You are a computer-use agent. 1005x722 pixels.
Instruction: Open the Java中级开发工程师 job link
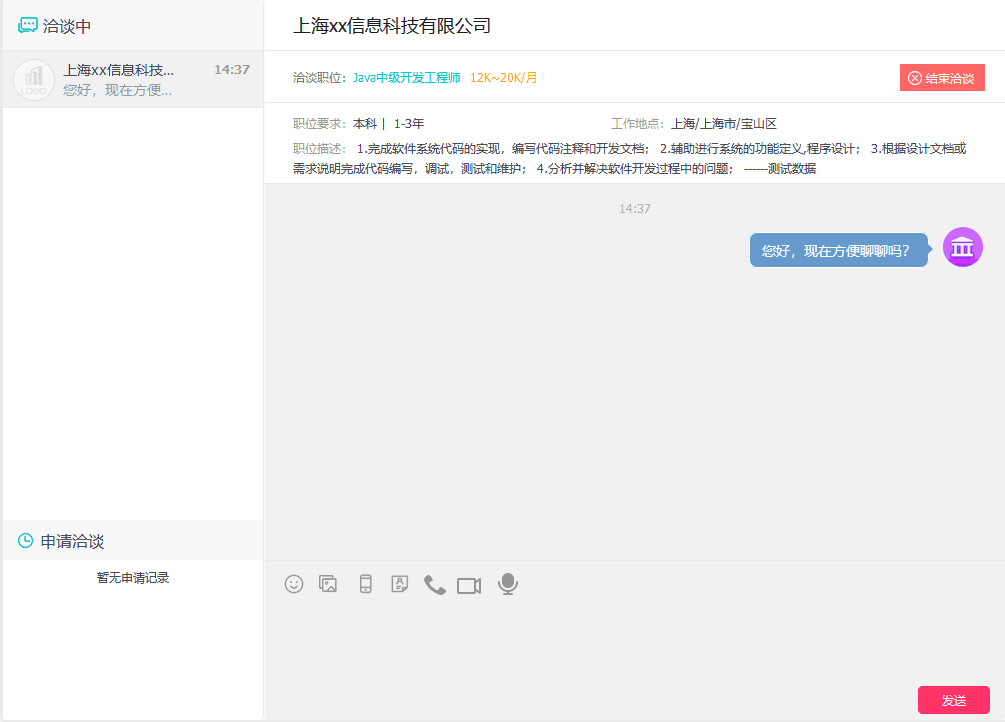click(404, 76)
